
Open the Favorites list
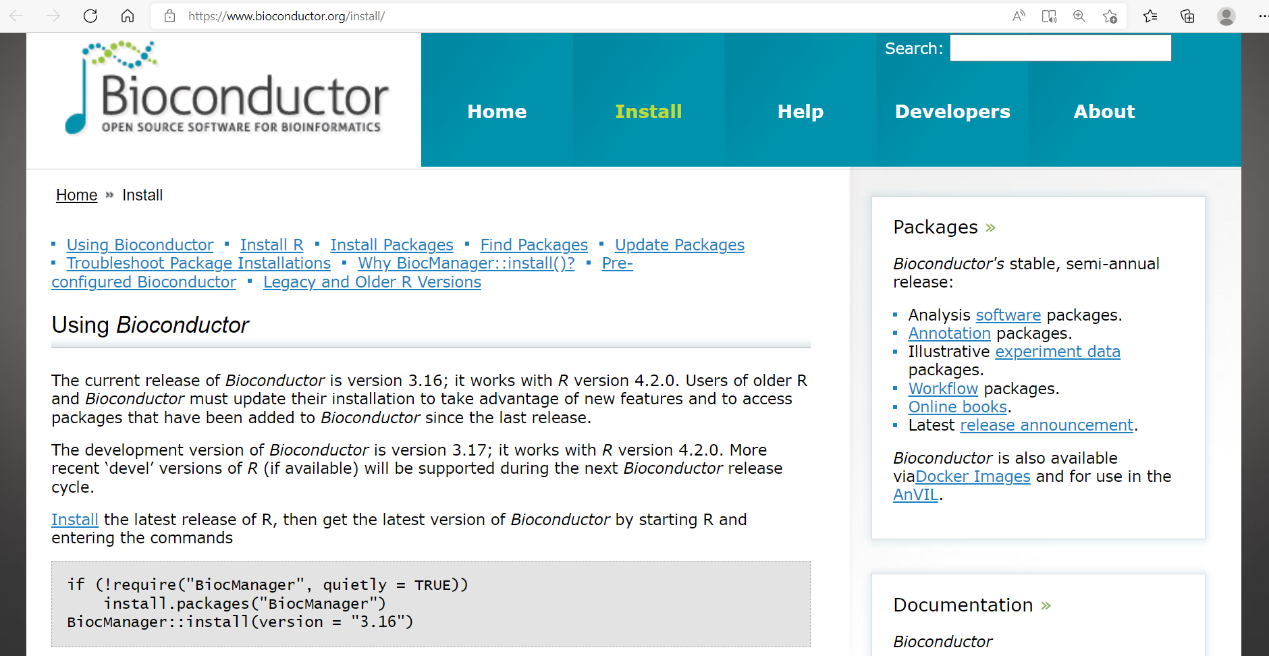pos(1150,16)
